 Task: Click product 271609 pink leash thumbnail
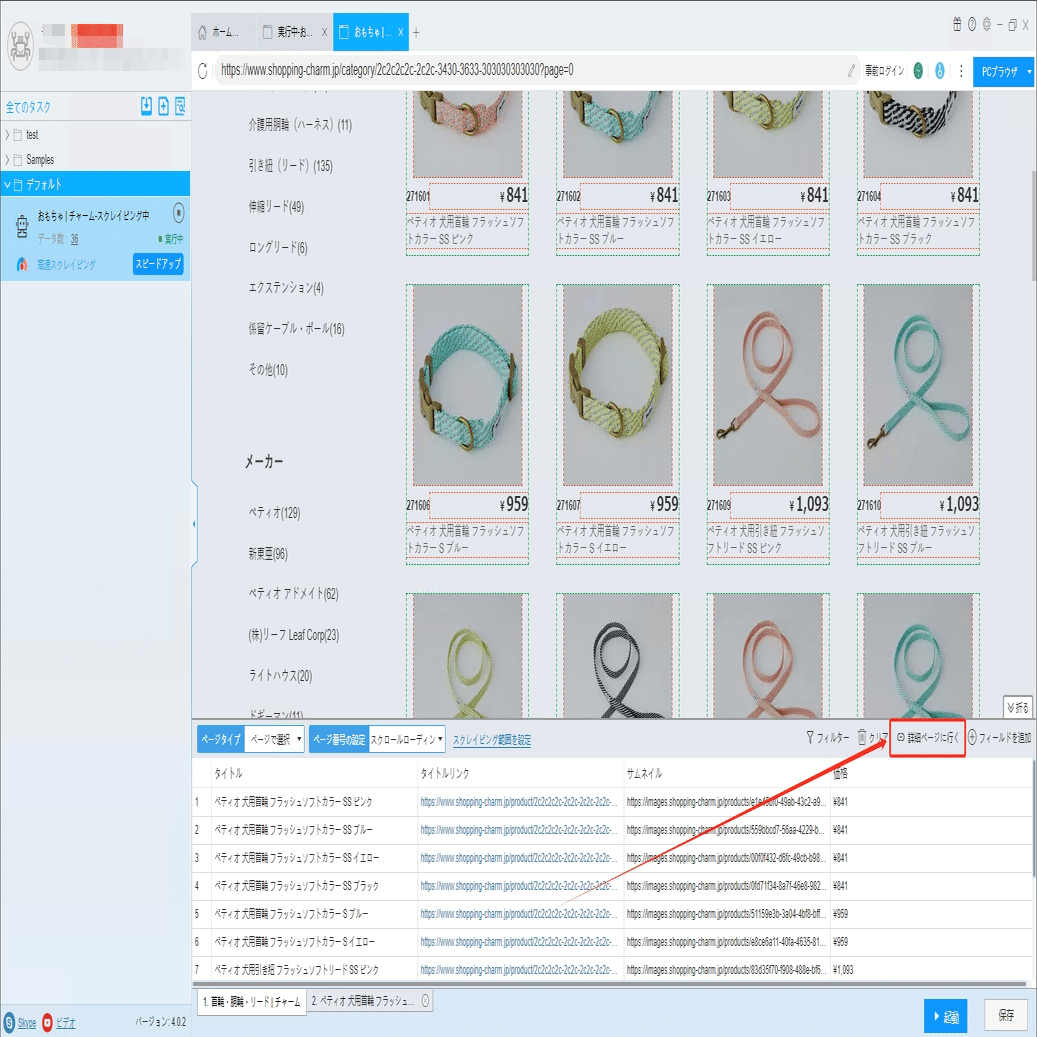coord(768,386)
